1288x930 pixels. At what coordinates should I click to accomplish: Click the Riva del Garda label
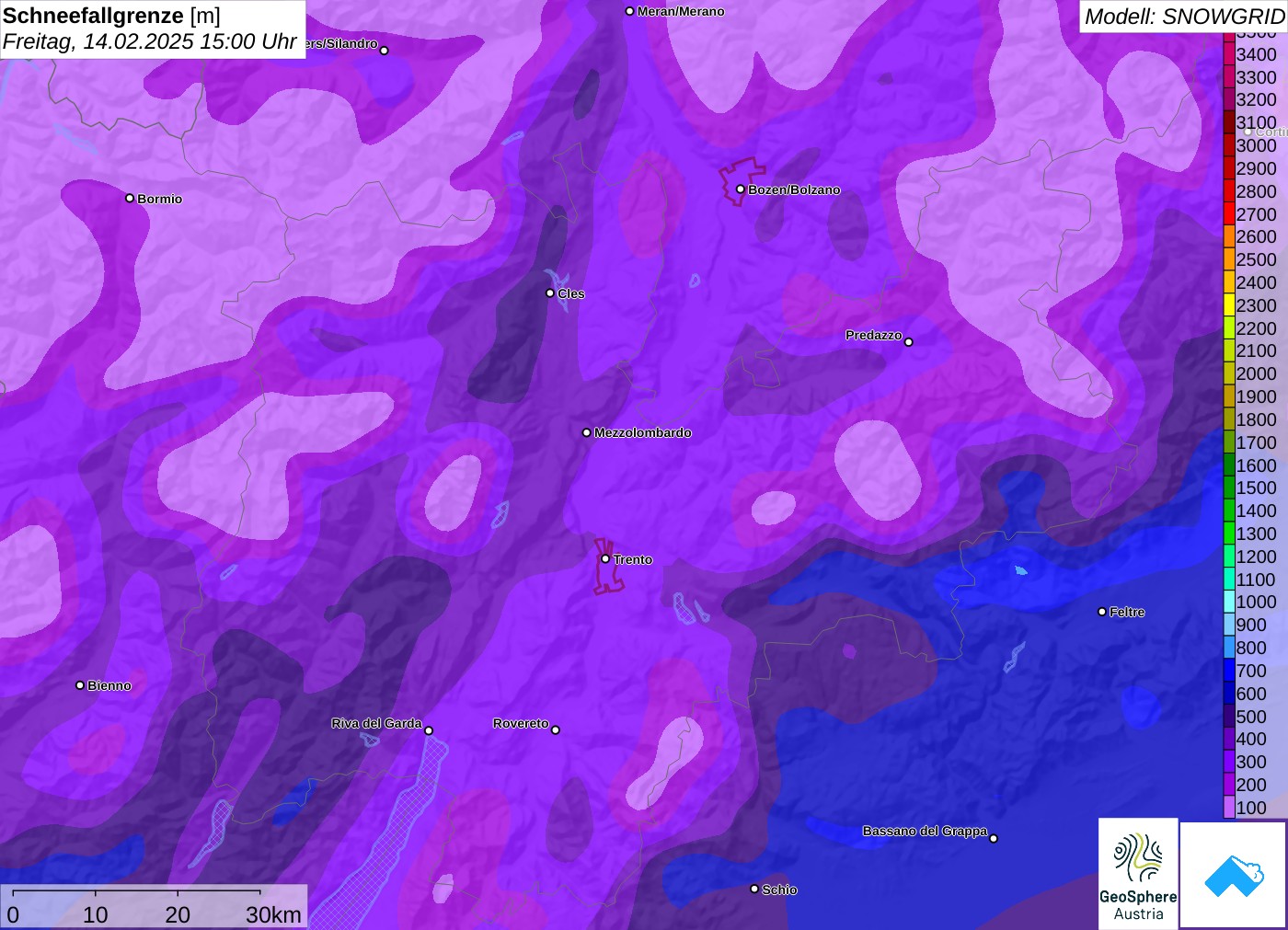(x=376, y=723)
